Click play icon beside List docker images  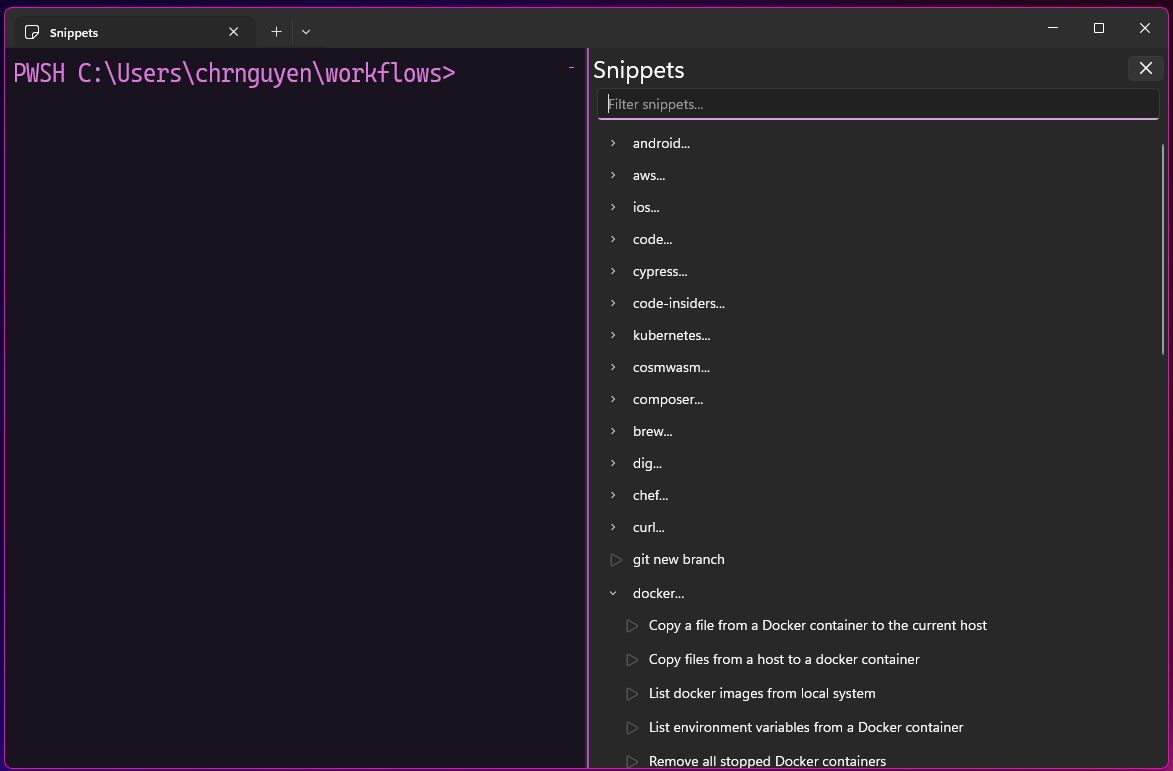632,694
